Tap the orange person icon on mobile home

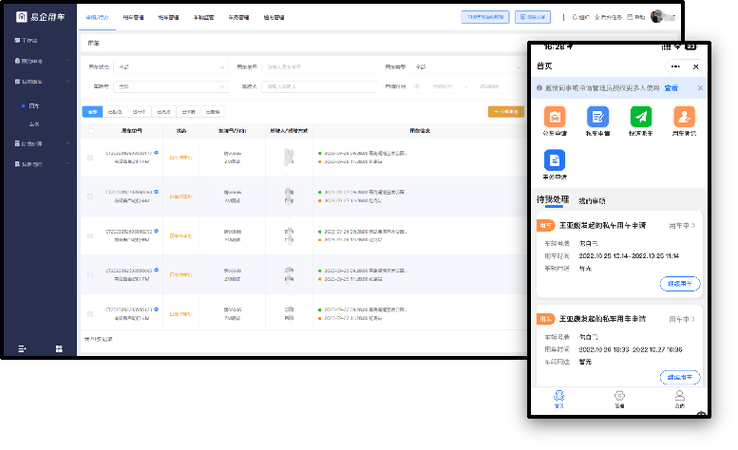(684, 117)
